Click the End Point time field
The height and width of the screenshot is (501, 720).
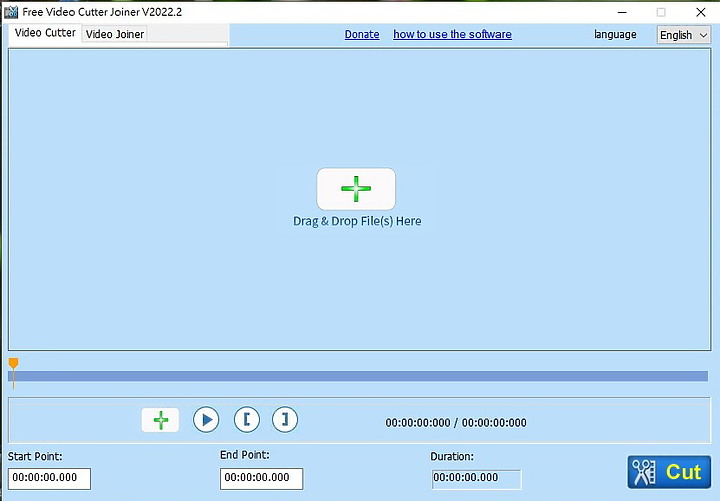[x=261, y=478]
